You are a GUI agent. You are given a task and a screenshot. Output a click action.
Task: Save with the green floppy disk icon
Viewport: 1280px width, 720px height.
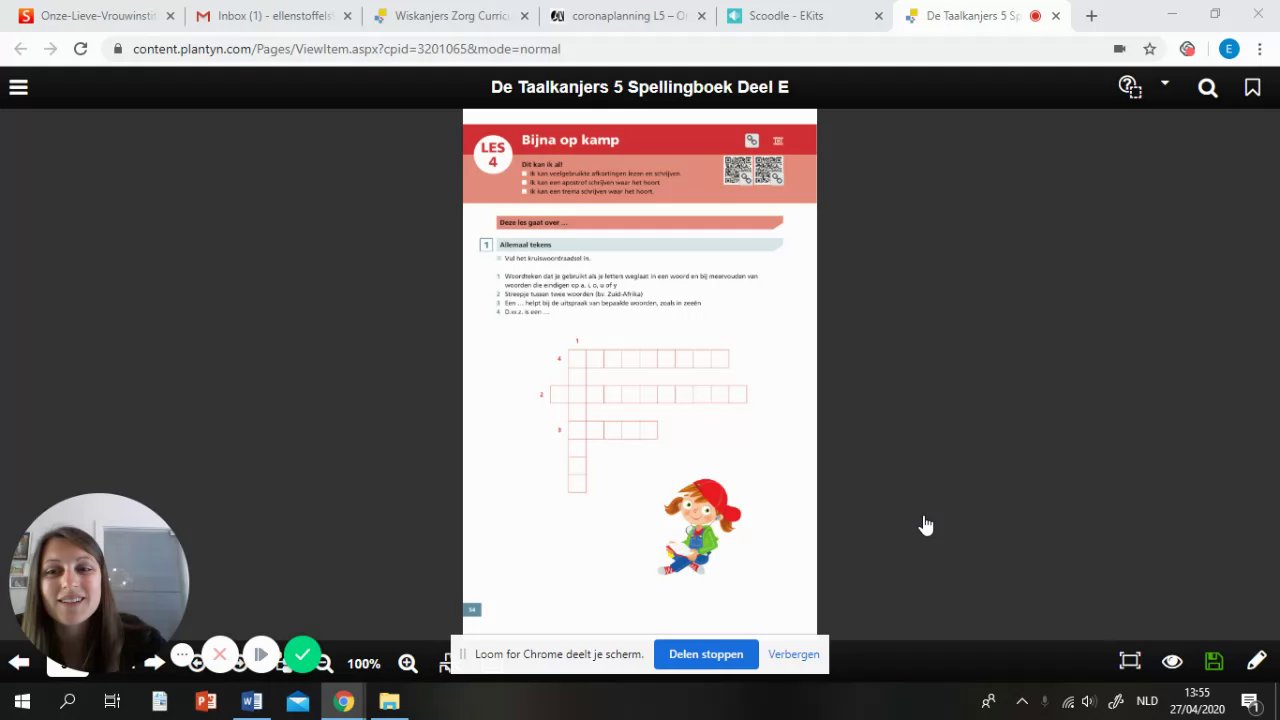point(1214,661)
